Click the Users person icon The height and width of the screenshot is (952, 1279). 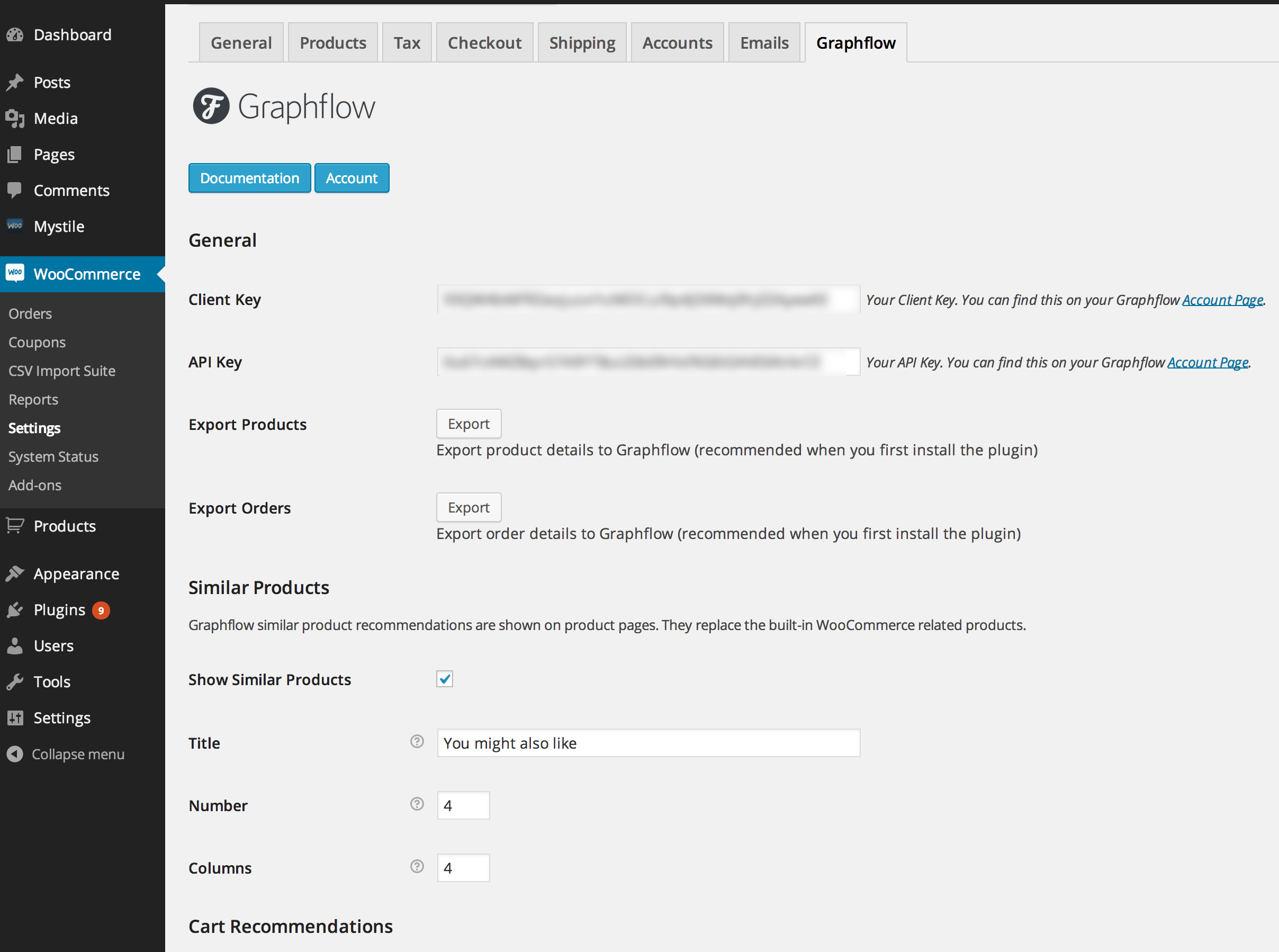click(x=15, y=646)
